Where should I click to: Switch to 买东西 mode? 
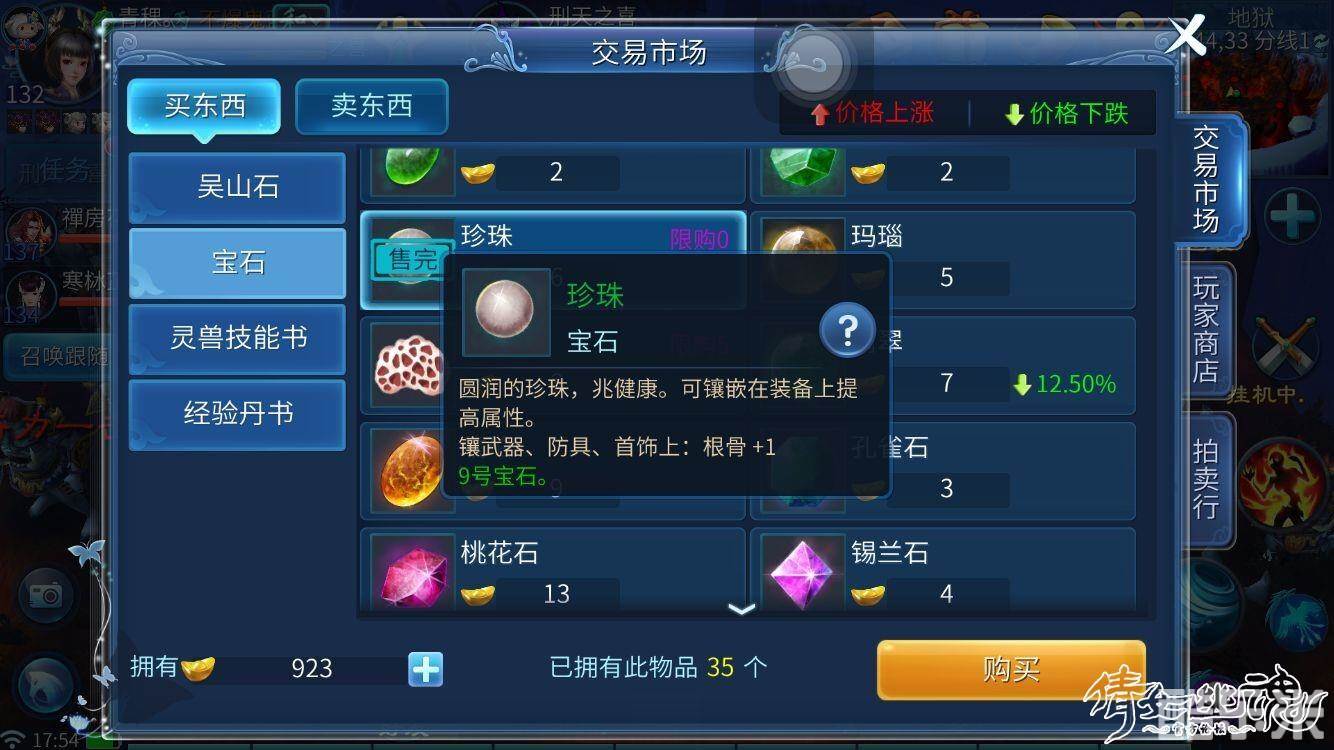pyautogui.click(x=204, y=106)
